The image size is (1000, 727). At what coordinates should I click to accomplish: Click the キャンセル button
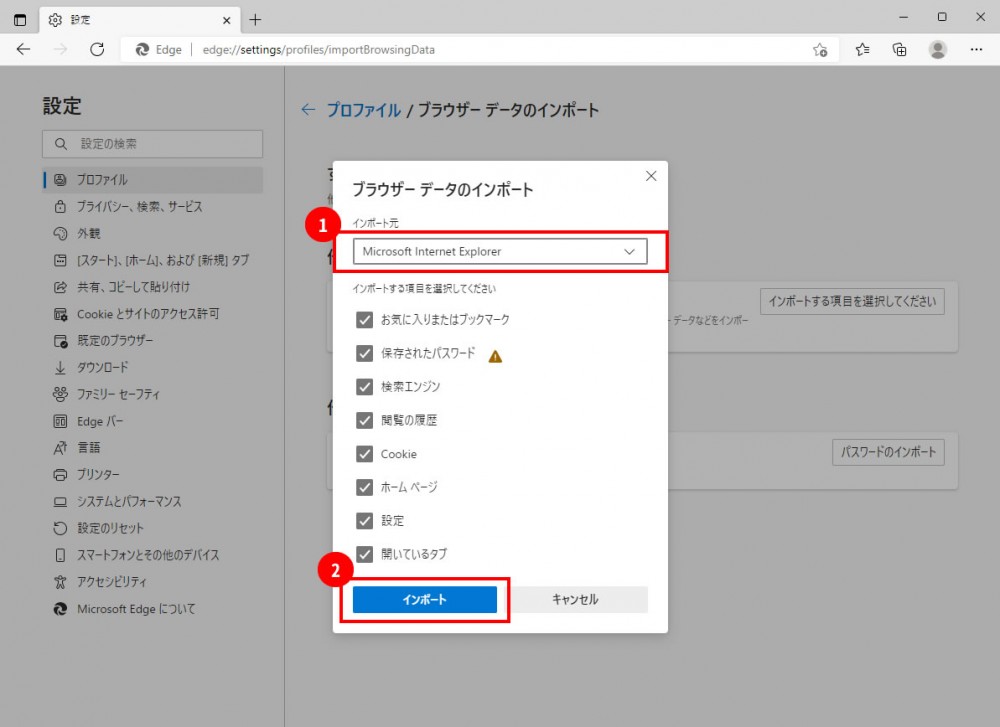(575, 599)
